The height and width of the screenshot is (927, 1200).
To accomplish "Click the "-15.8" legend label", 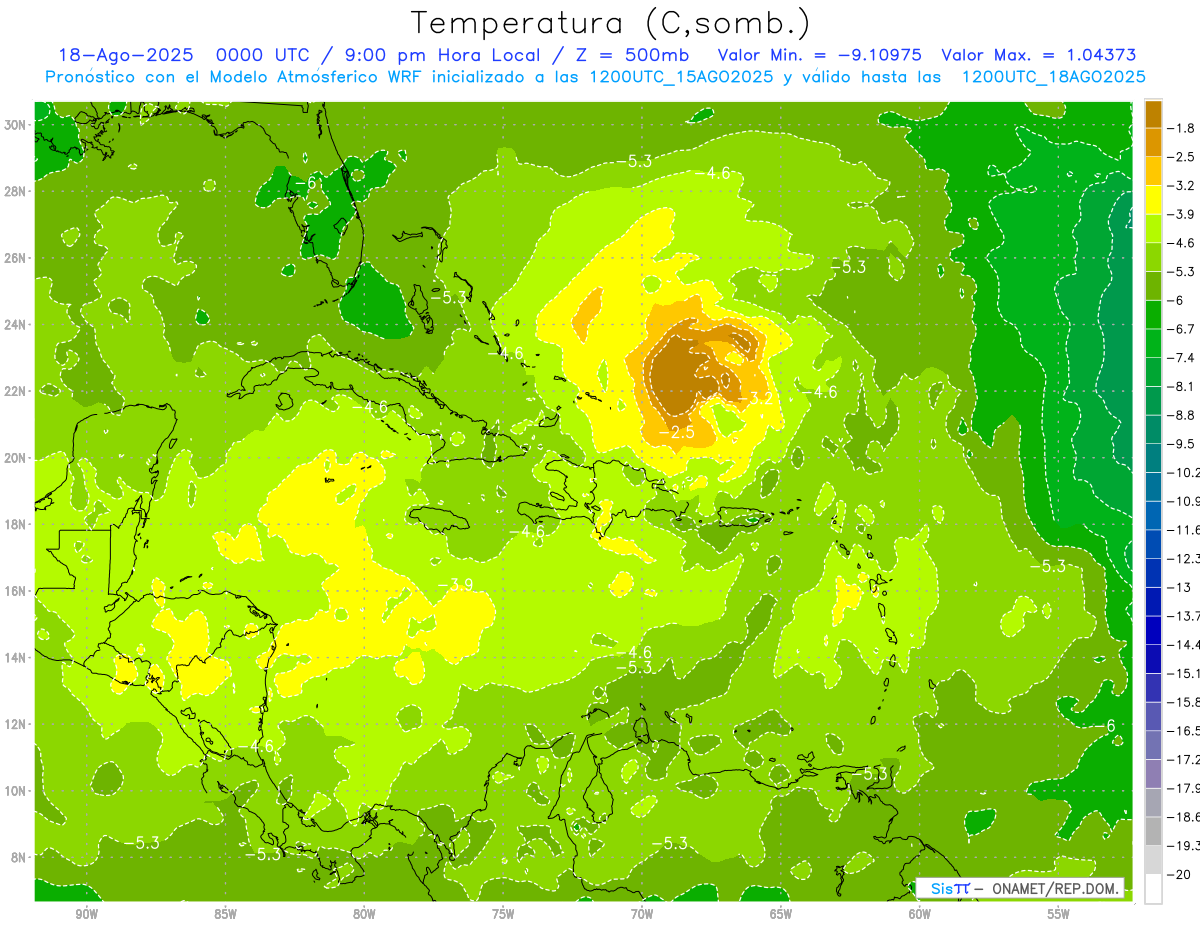I will coord(1184,703).
